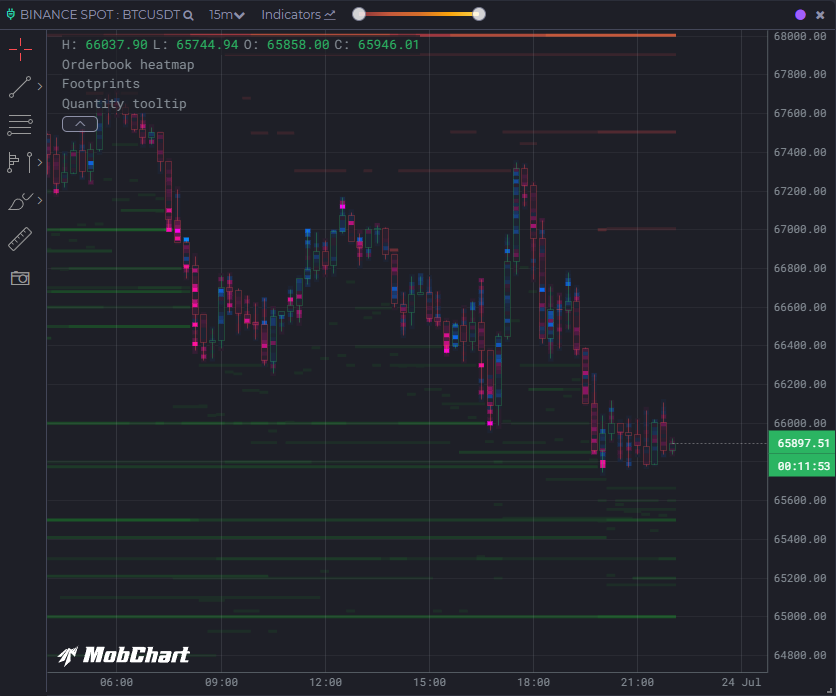Select the horizontal levels tool
Image resolution: width=836 pixels, height=696 pixels.
coord(20,125)
